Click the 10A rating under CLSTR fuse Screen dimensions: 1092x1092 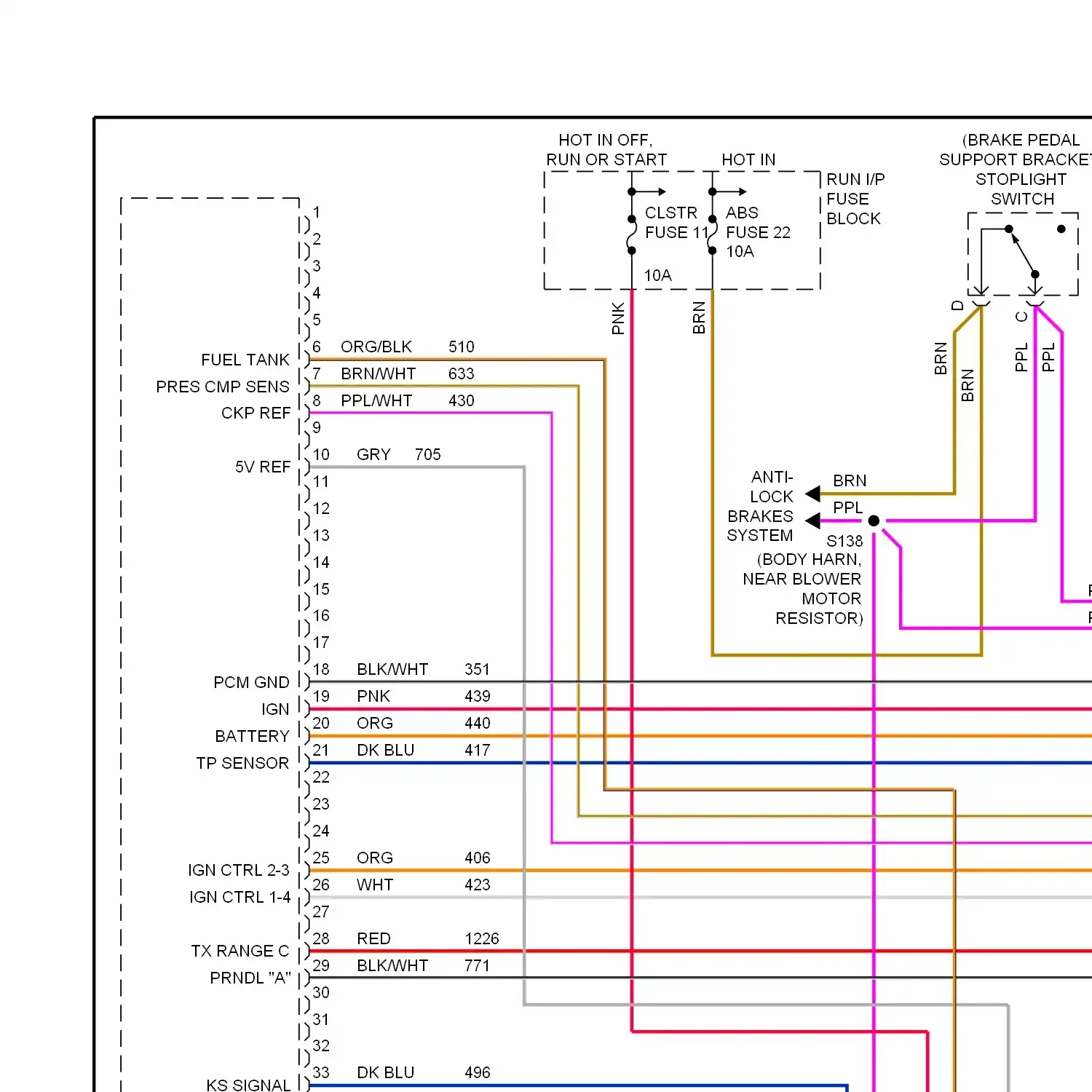(657, 275)
